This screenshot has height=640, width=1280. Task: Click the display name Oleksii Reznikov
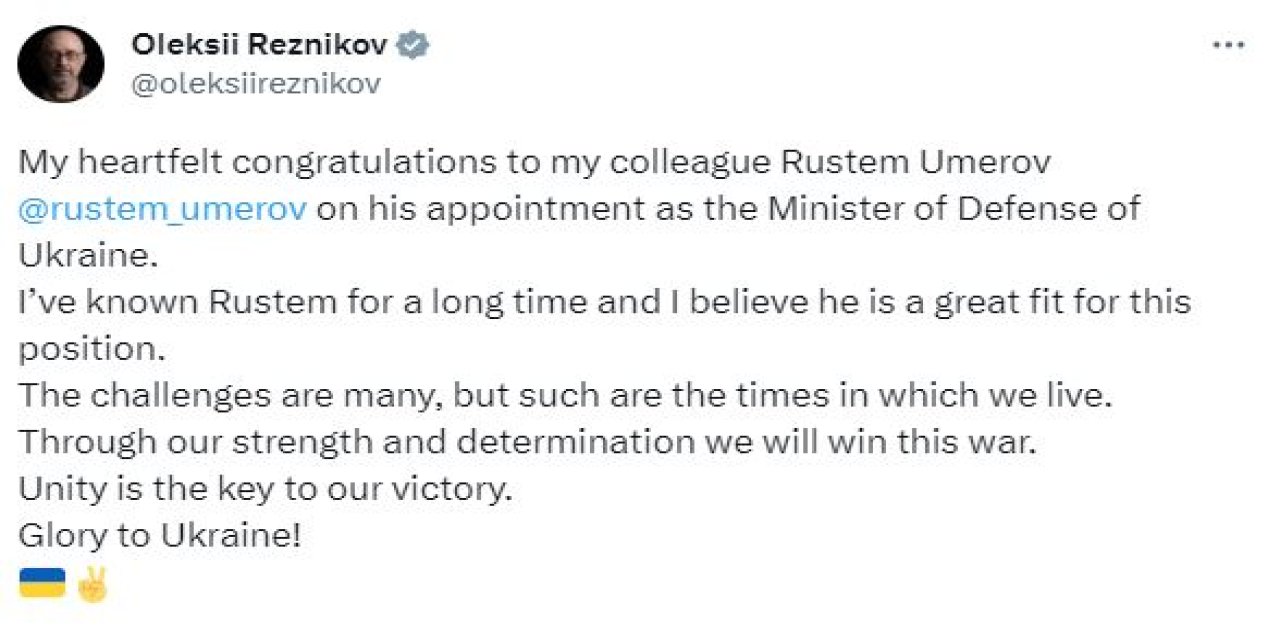260,43
